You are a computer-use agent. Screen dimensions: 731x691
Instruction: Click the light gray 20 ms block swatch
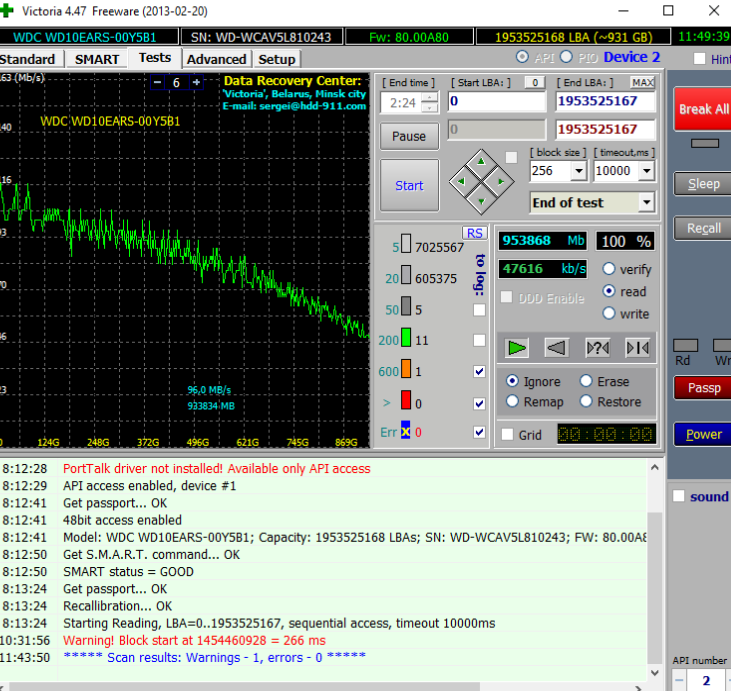(406, 275)
